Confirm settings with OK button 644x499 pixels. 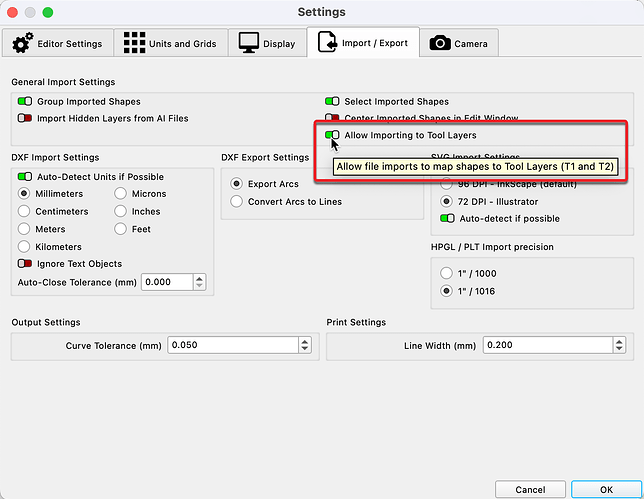tap(606, 490)
